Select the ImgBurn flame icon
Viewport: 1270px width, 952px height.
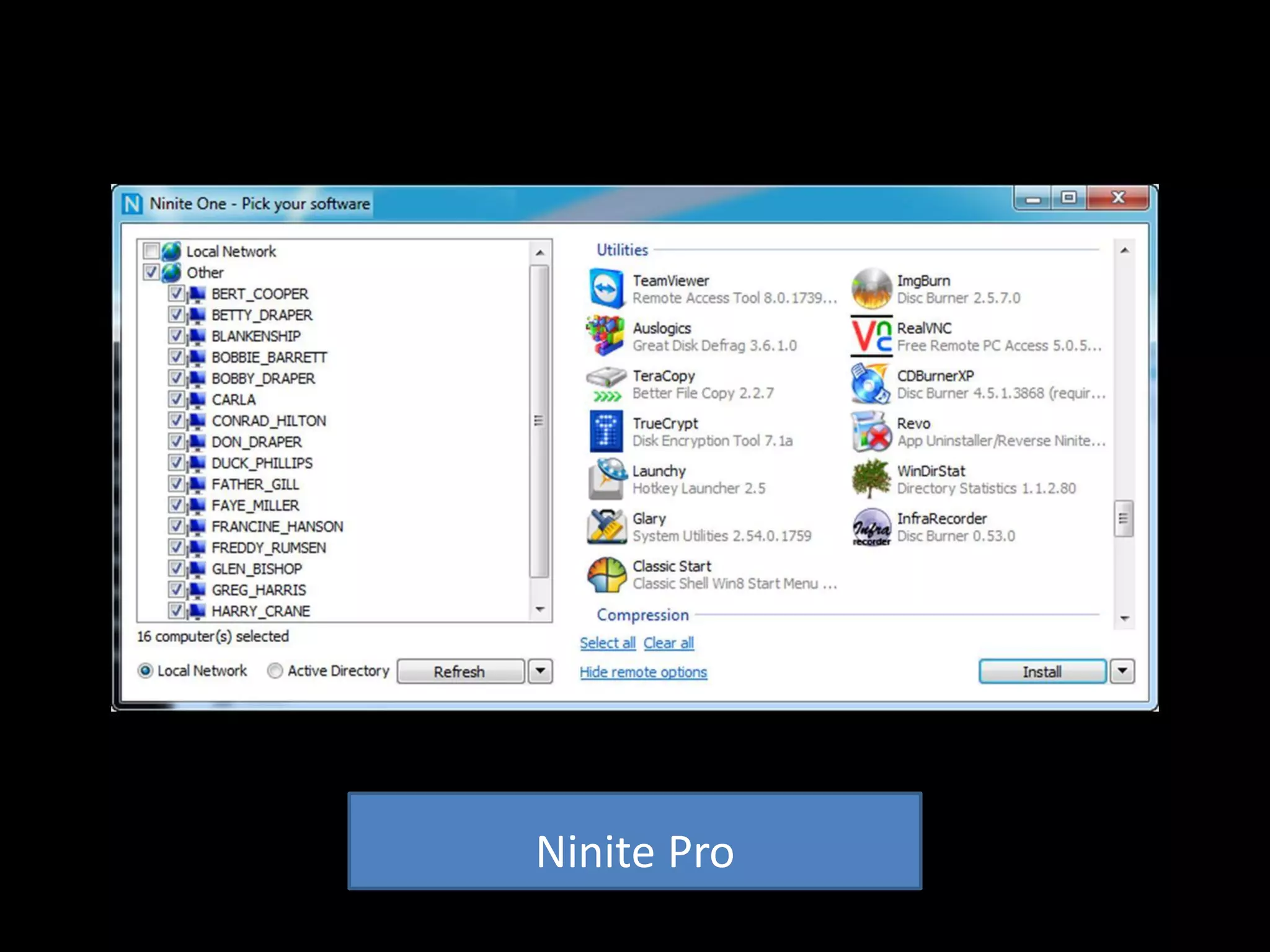tap(871, 288)
